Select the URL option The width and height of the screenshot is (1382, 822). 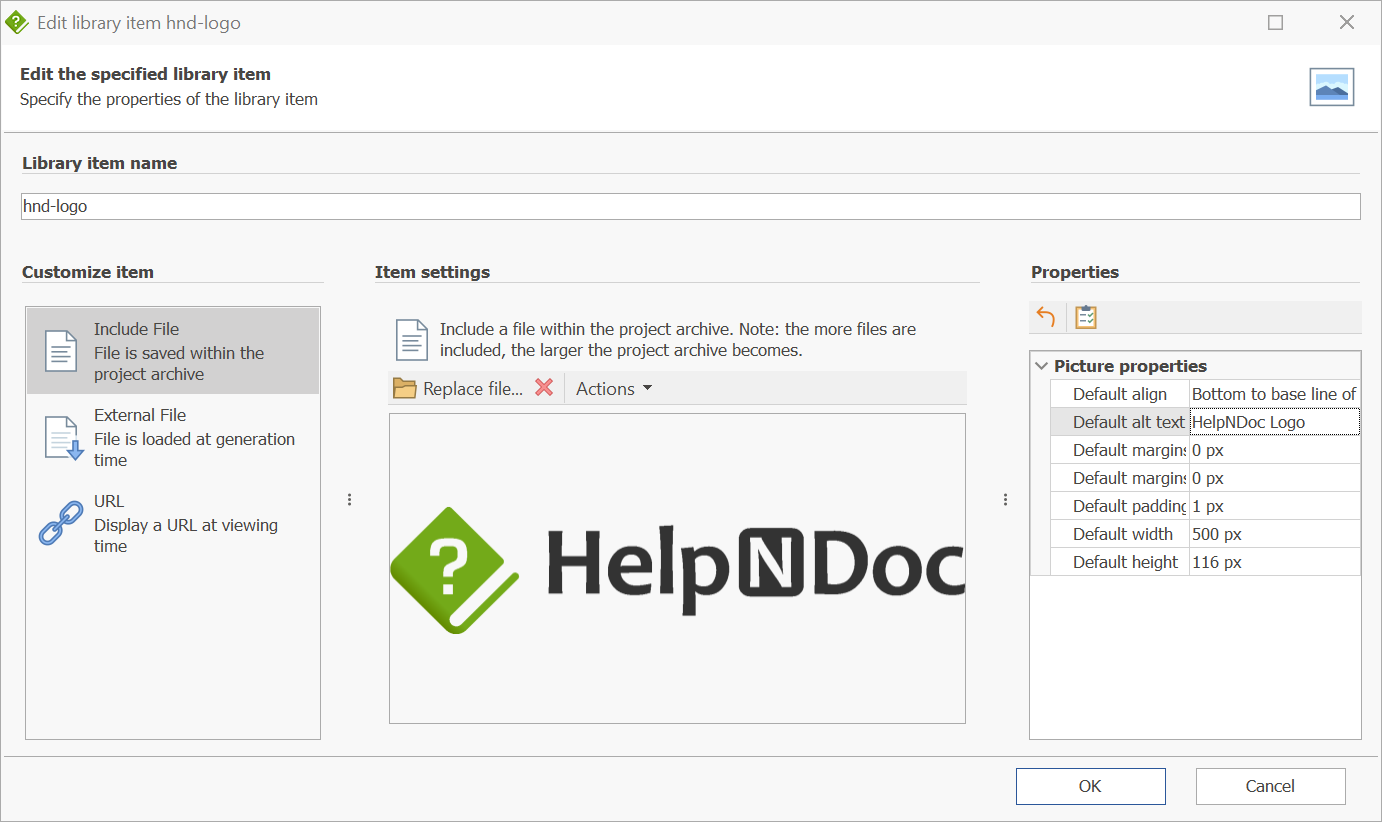point(173,523)
